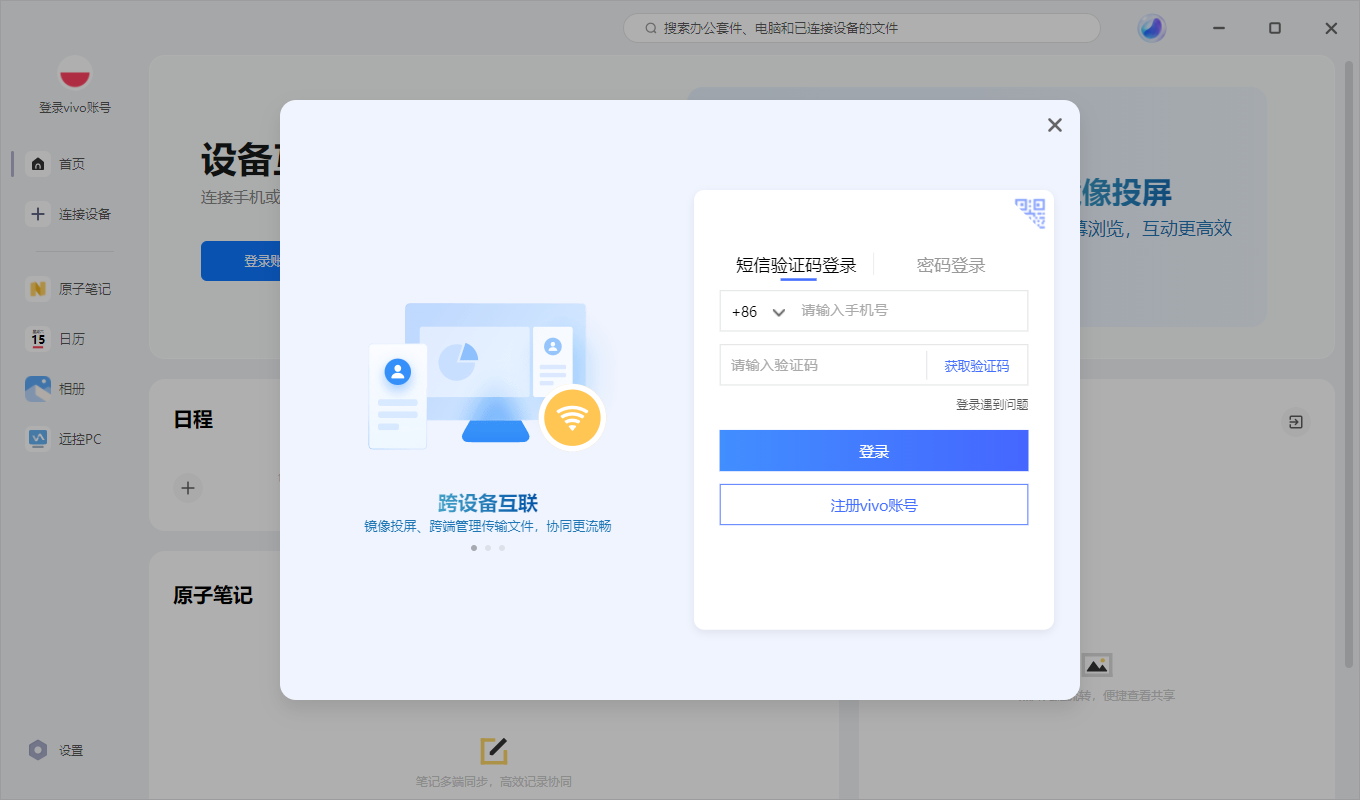This screenshot has height=800, width=1360.
Task: Maximize the application window
Action: point(1275,28)
